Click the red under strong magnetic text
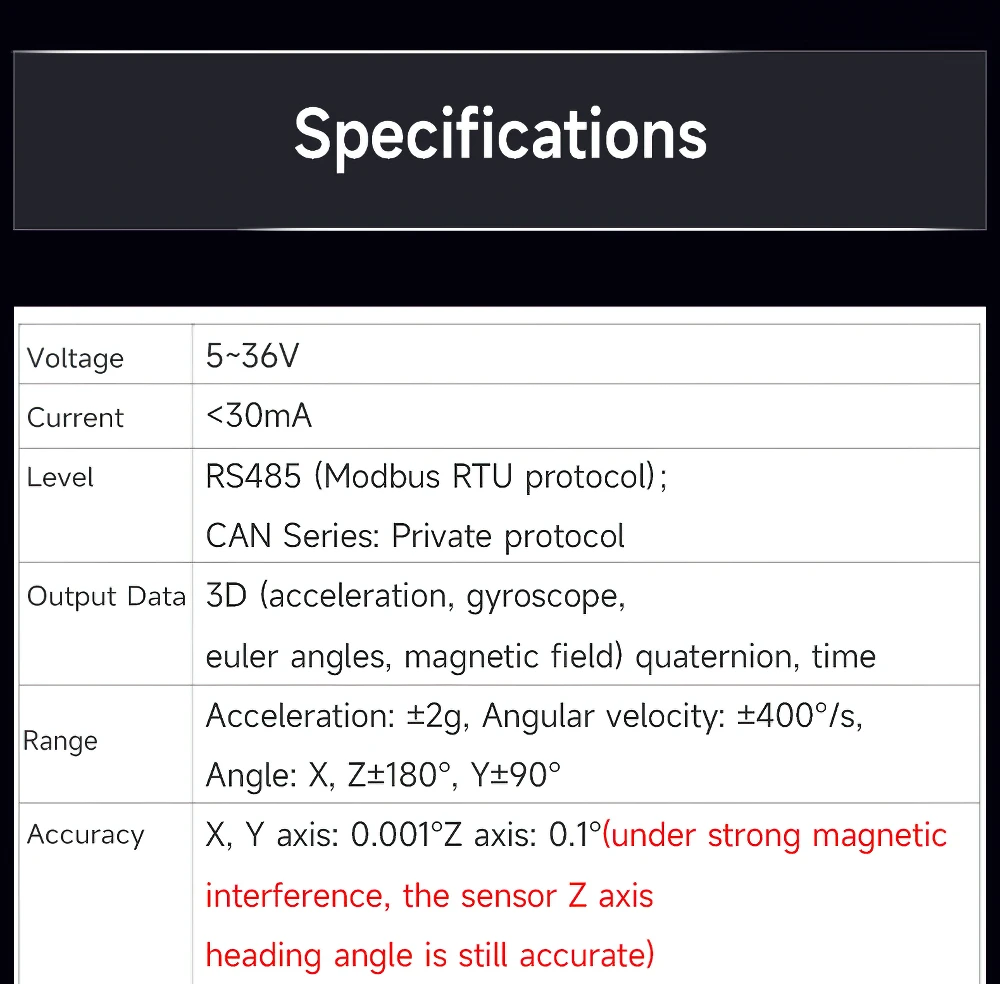This screenshot has width=1000, height=984. (x=775, y=835)
